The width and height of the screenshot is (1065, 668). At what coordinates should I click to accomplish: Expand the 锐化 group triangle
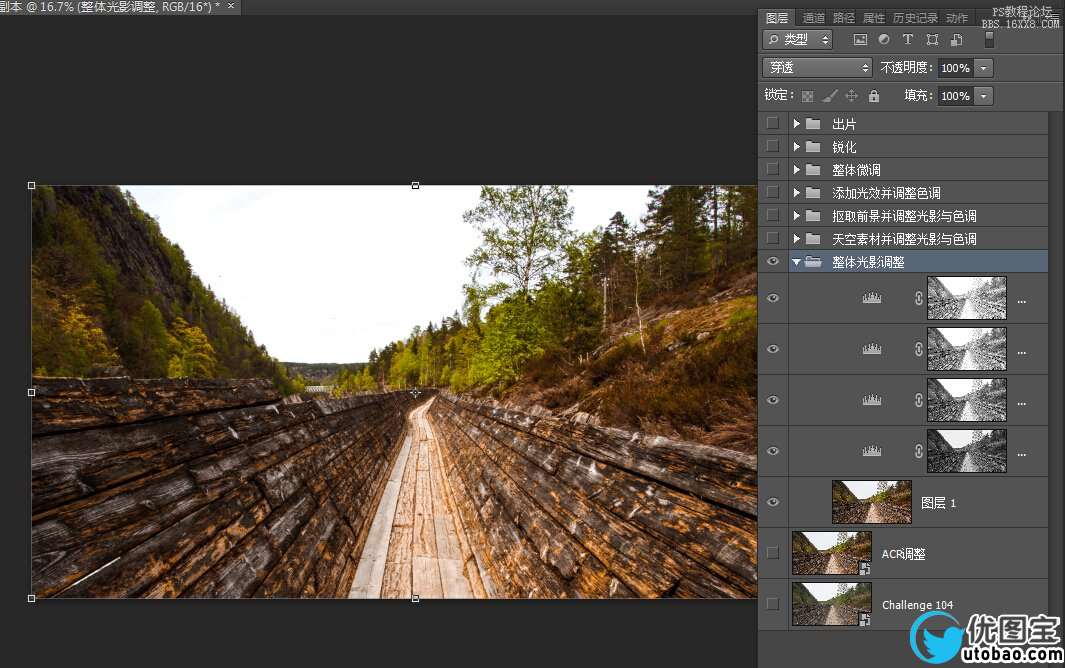(x=797, y=147)
